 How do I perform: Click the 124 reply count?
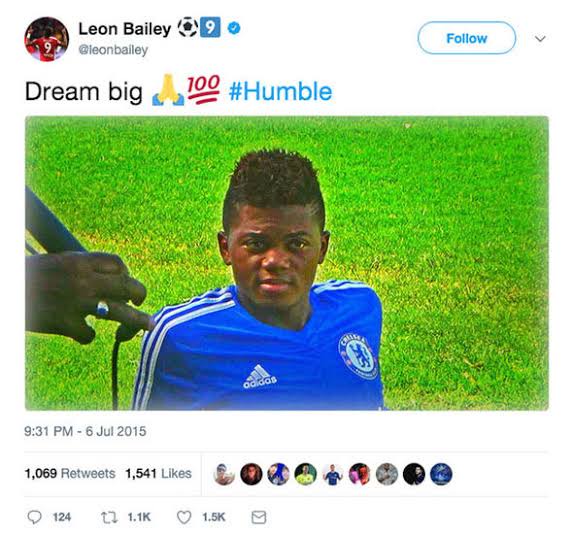[62, 517]
